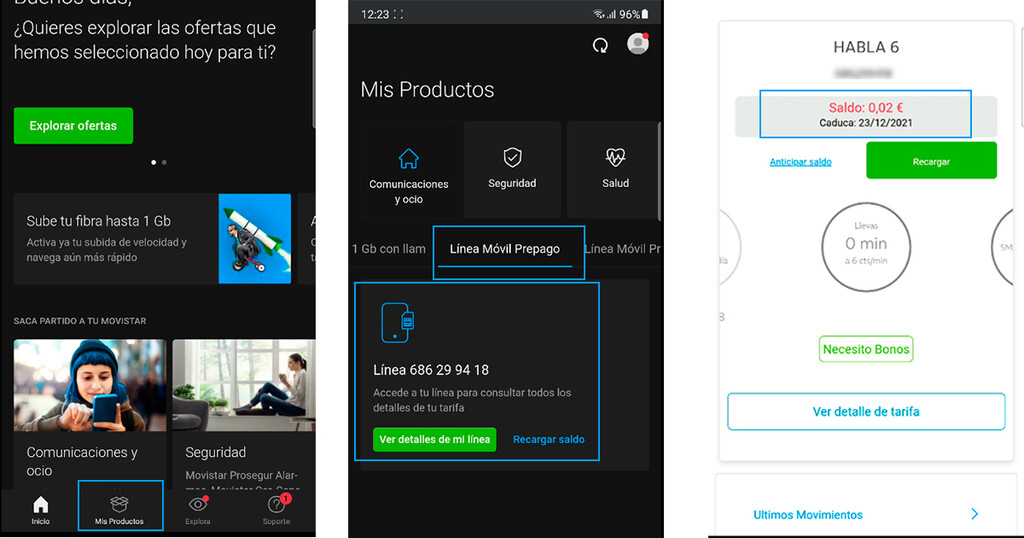Select Comunicaciones y ocio house tile

(x=409, y=170)
